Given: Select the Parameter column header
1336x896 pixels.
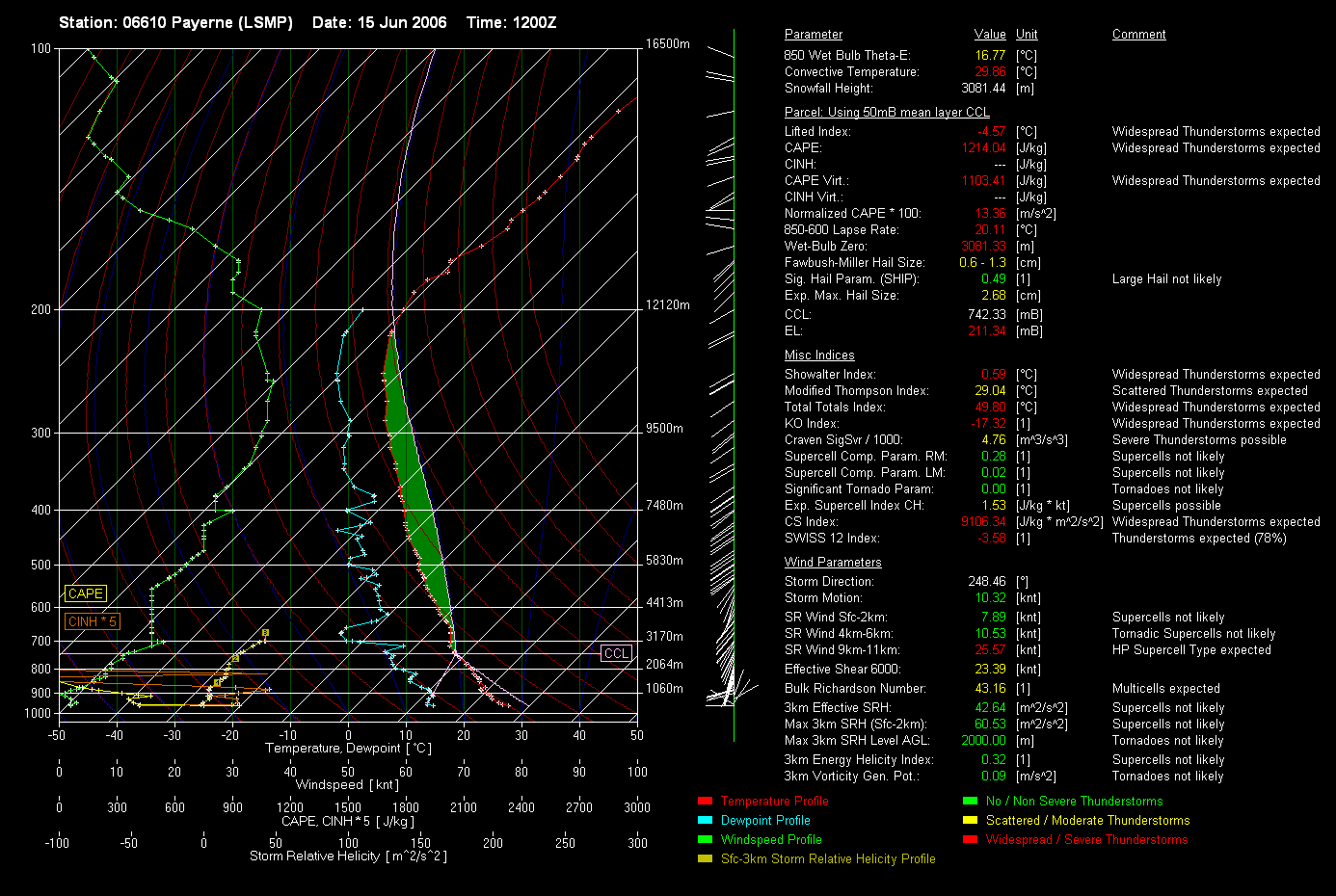Looking at the screenshot, I should [813, 34].
